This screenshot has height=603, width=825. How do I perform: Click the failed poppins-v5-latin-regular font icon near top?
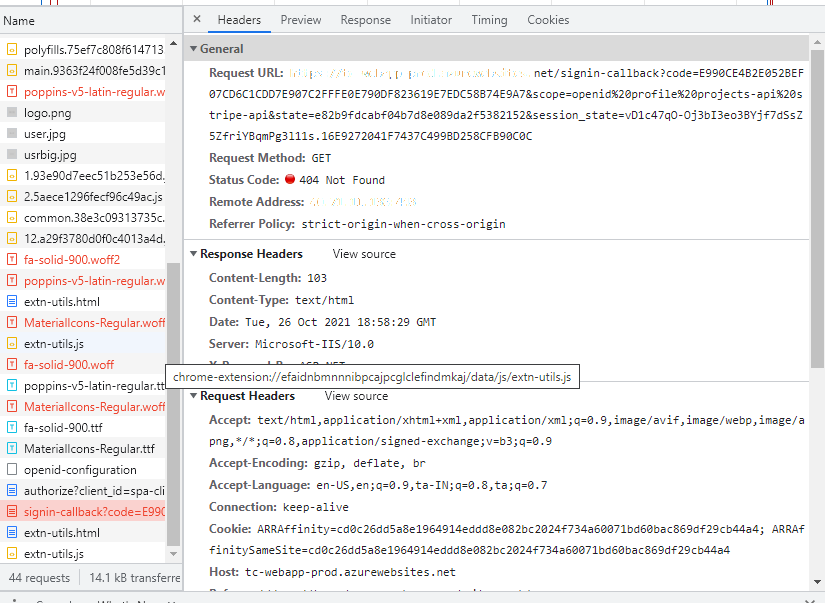(x=12, y=92)
